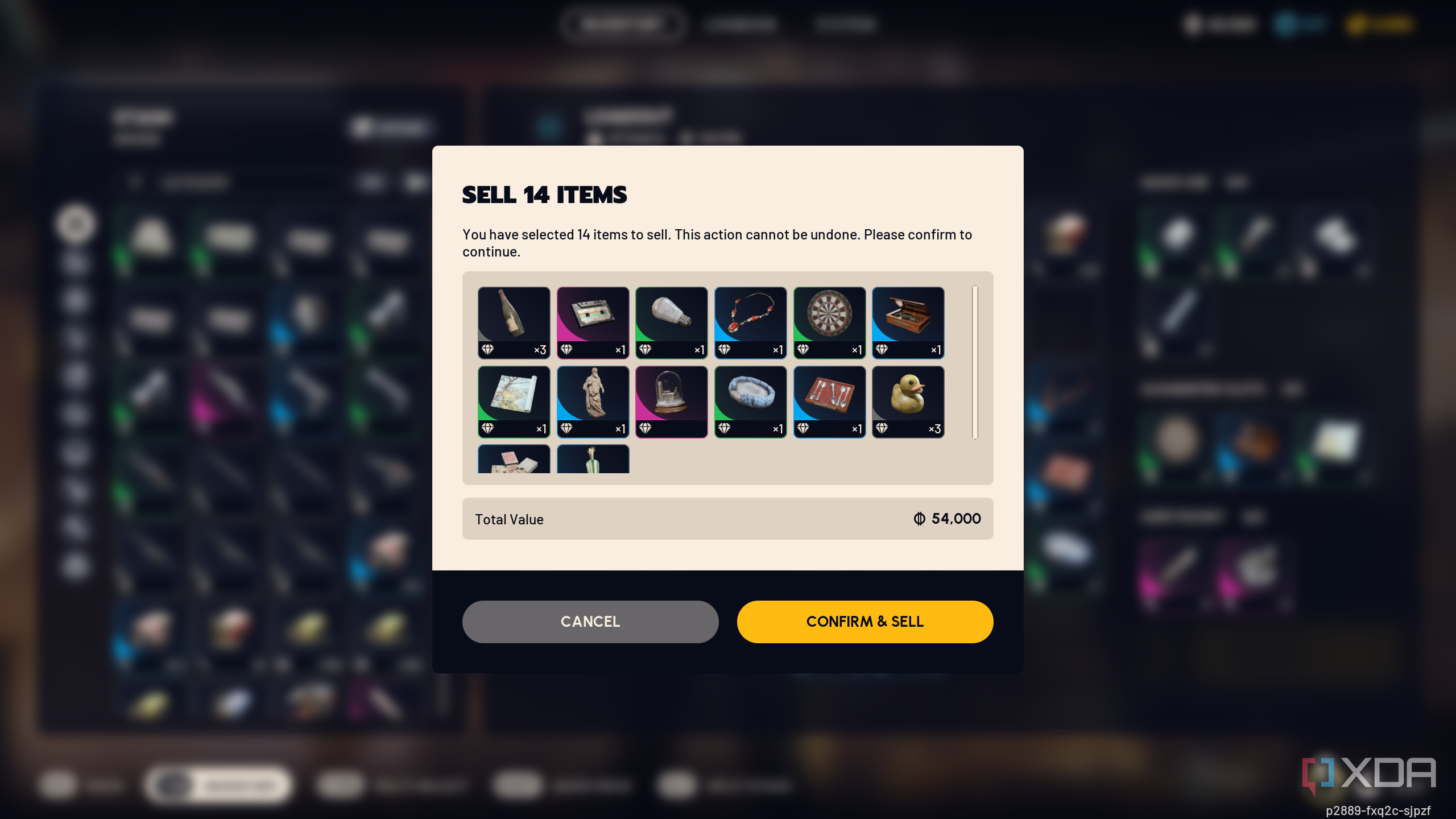The height and width of the screenshot is (819, 1456).
Task: Click the rubber duck item
Action: [908, 402]
